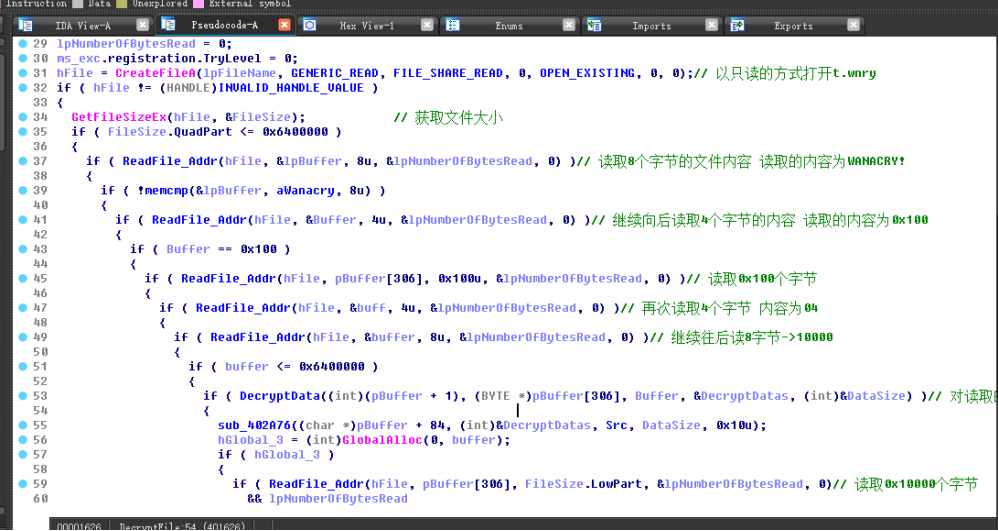
Task: Open the Imports tab
Action: [x=652, y=25]
